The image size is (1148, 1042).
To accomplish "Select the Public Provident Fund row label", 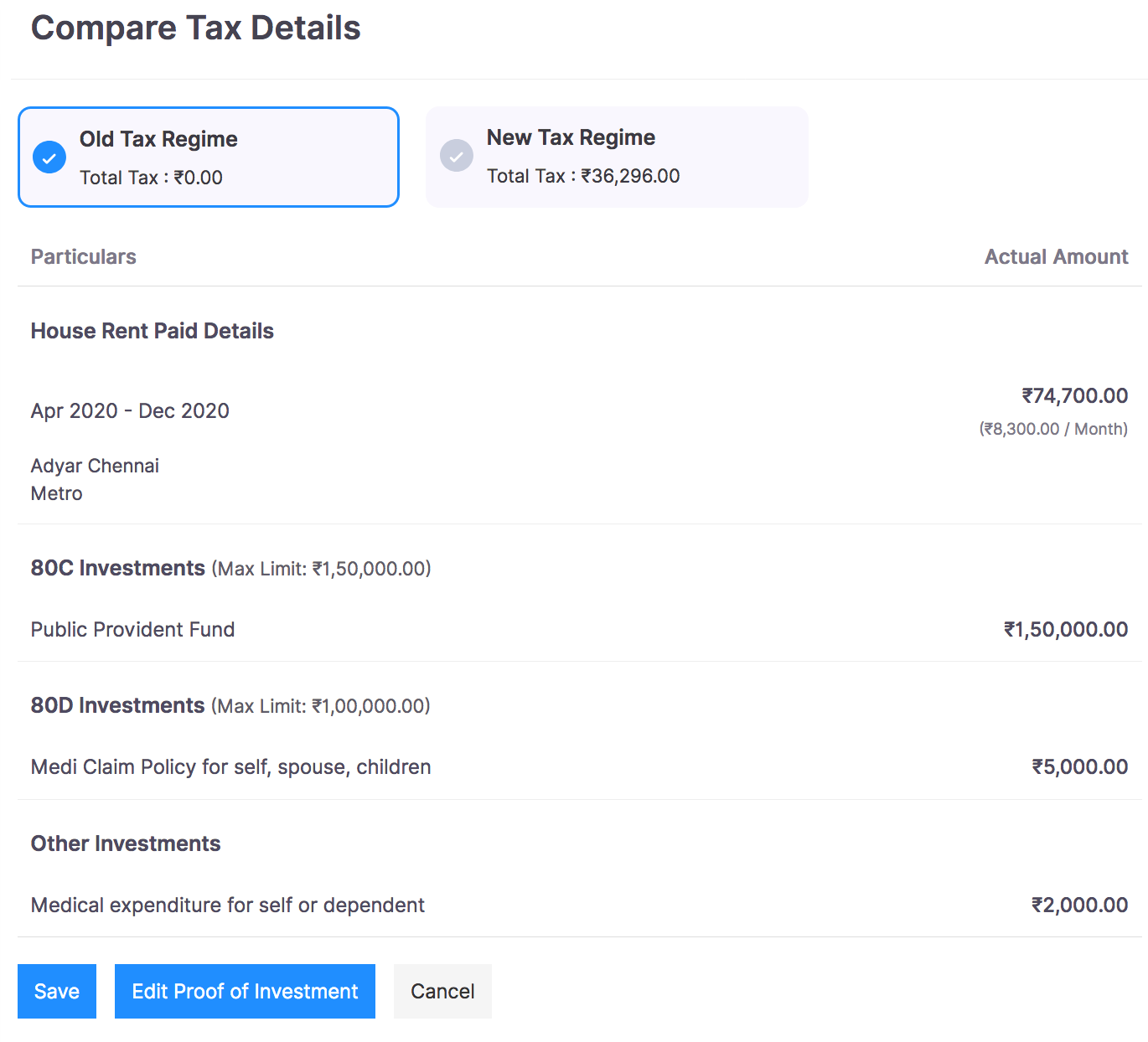I will click(x=132, y=629).
